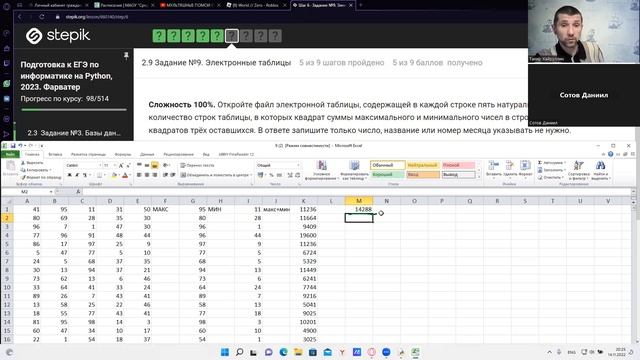
Task: Click the Cut (Вырезать) scissors button
Action: 31,163
